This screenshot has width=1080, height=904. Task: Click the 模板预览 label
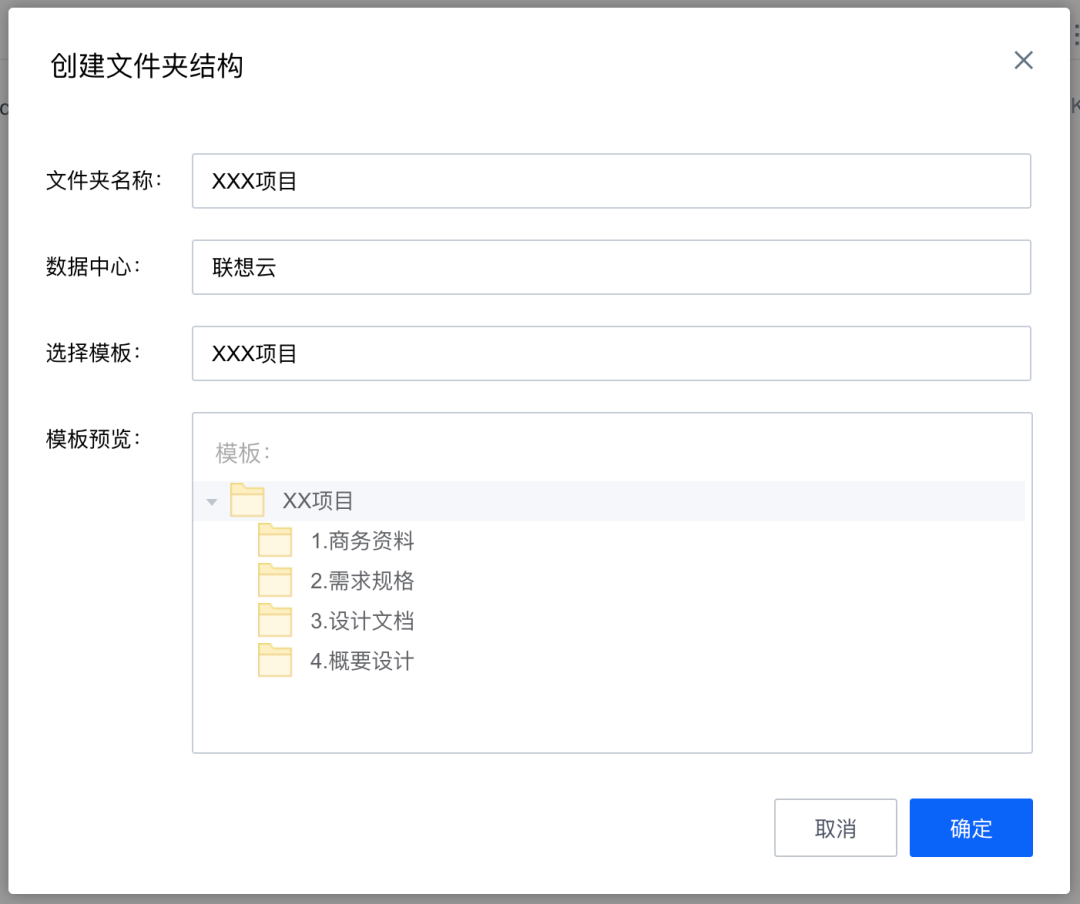(93, 438)
